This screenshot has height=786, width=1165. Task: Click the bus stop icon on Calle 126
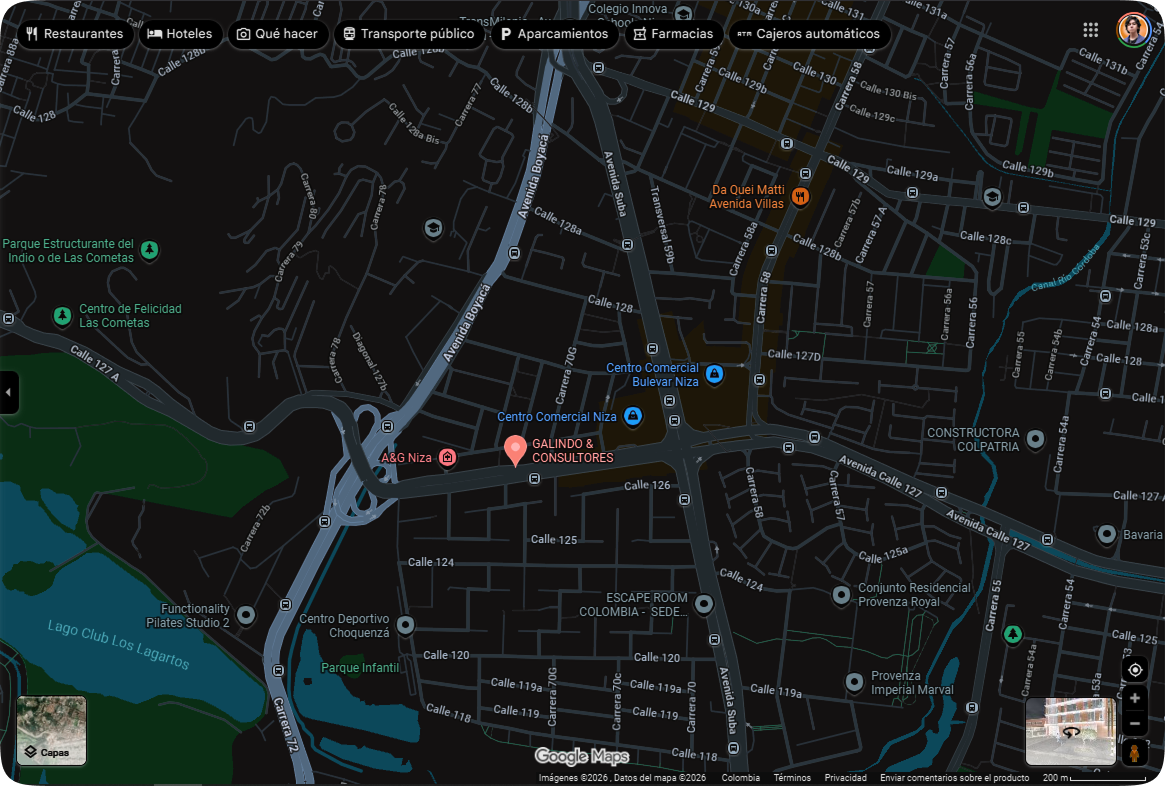click(x=534, y=479)
